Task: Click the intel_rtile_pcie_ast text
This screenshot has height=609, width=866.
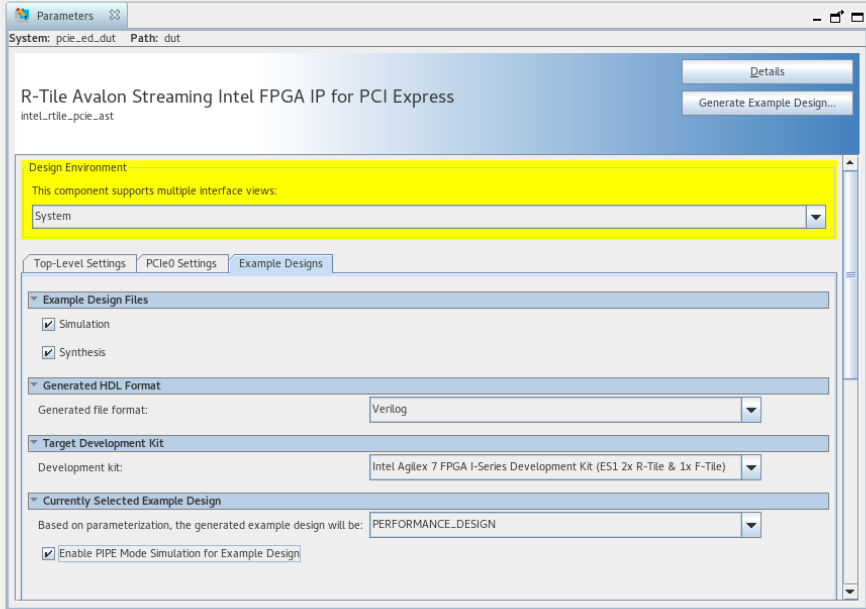Action: pyautogui.click(x=67, y=116)
